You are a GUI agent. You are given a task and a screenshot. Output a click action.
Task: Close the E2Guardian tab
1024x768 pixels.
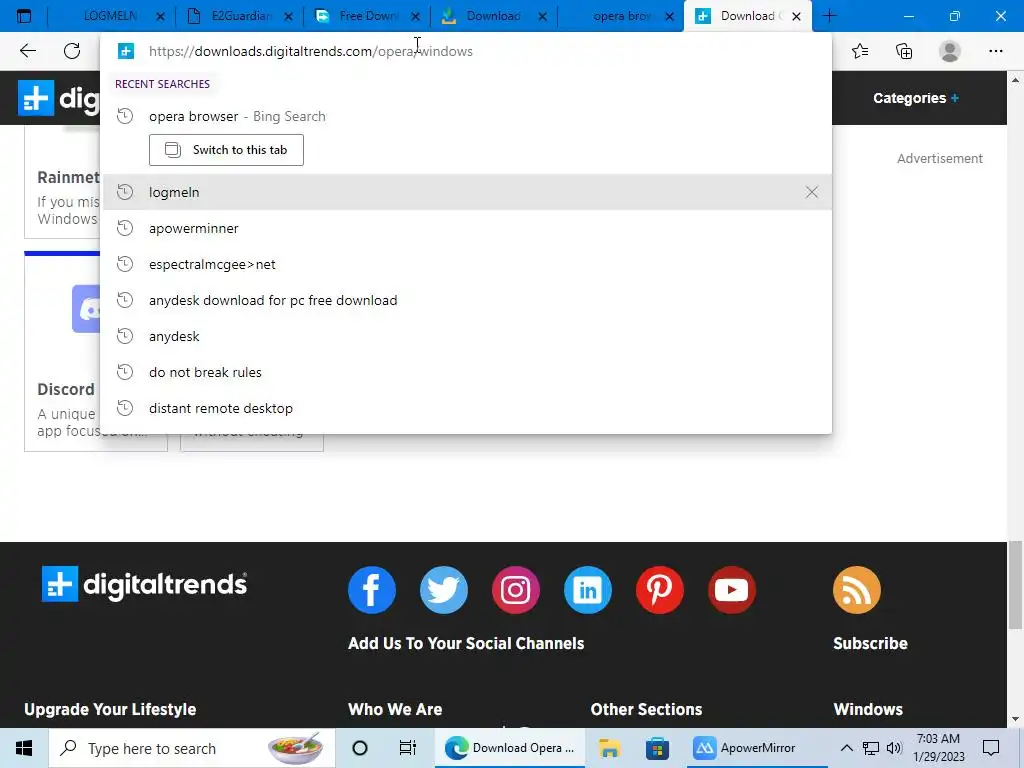tap(288, 17)
